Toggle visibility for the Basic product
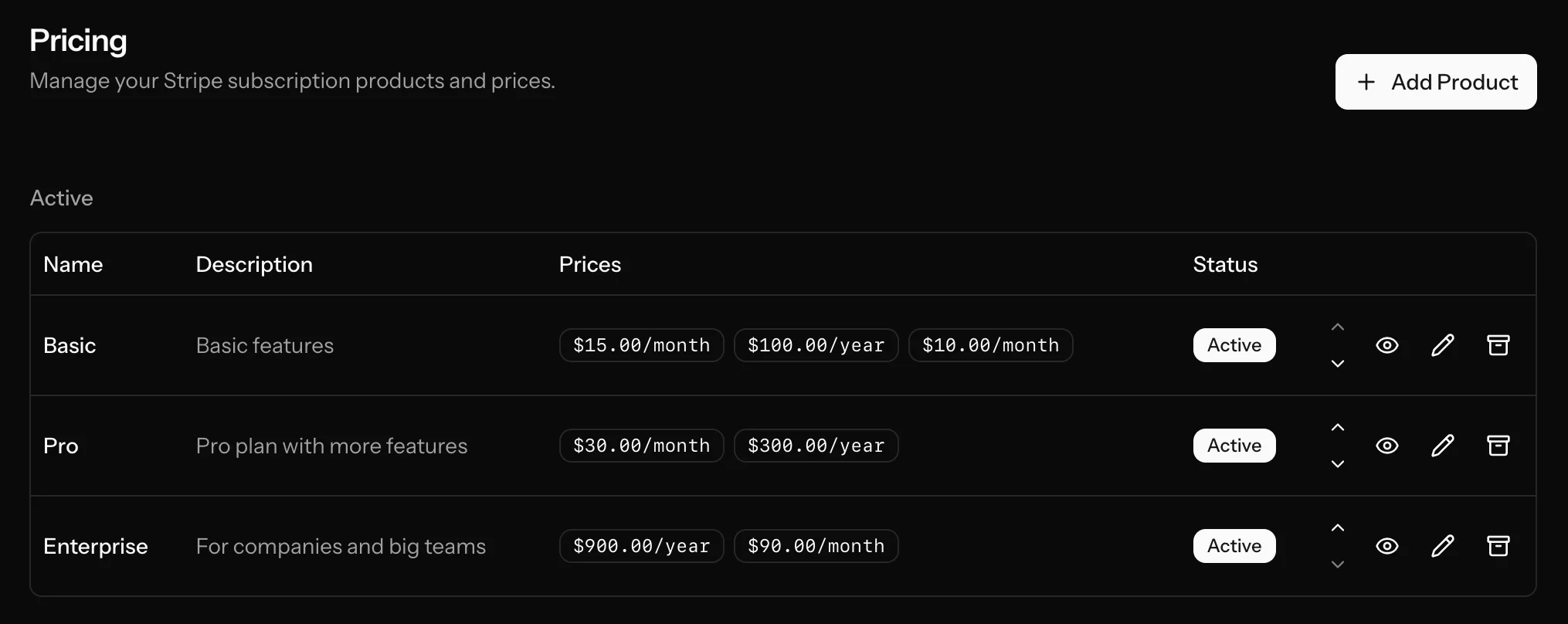The image size is (1568, 624). [x=1387, y=345]
